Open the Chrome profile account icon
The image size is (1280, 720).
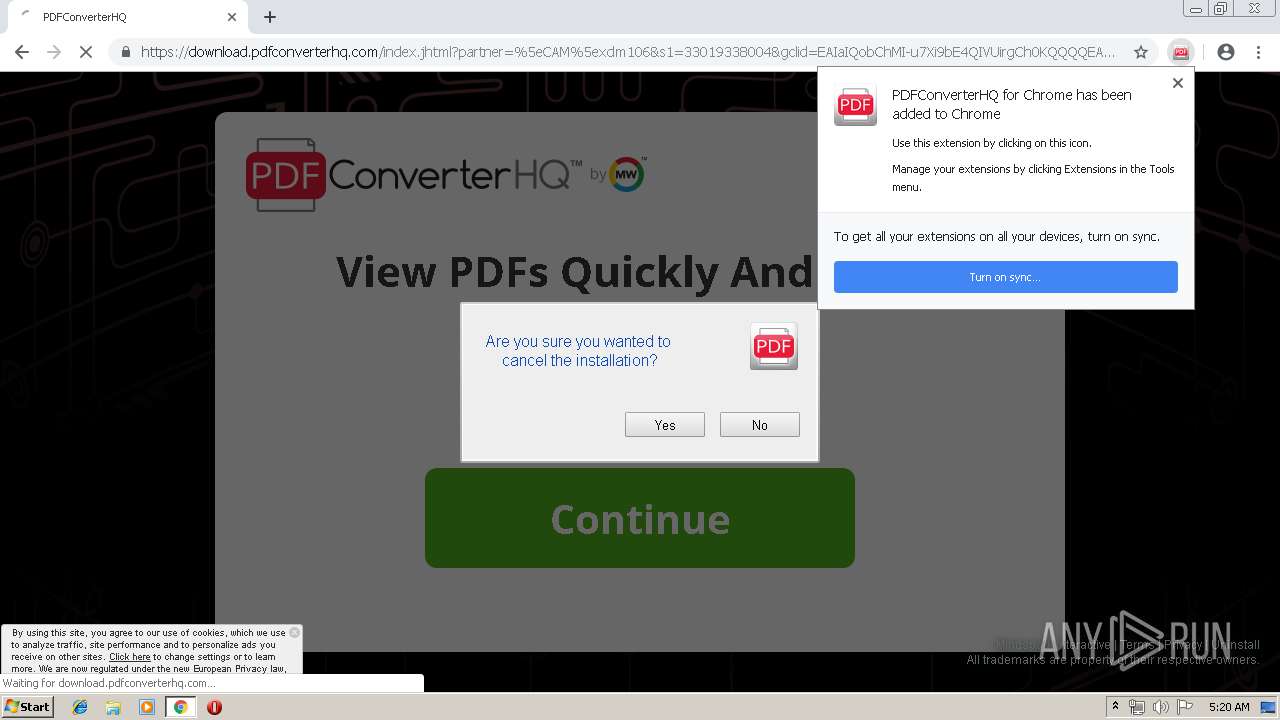tap(1225, 52)
